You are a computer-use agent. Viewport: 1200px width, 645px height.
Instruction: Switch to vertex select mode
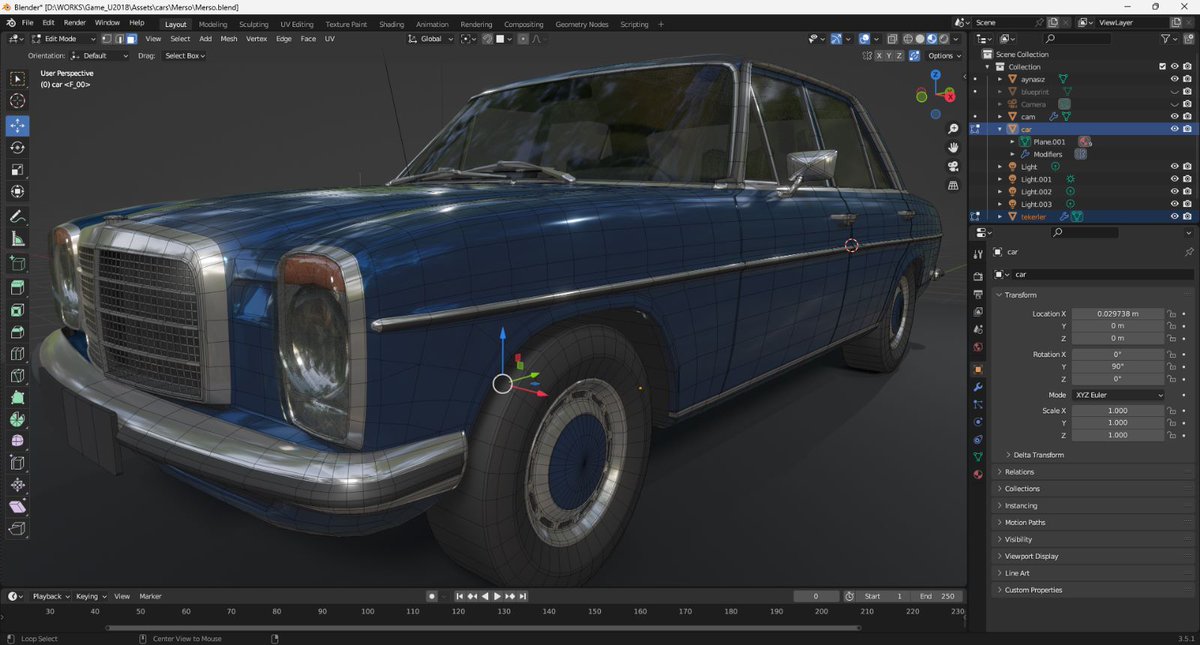point(107,39)
